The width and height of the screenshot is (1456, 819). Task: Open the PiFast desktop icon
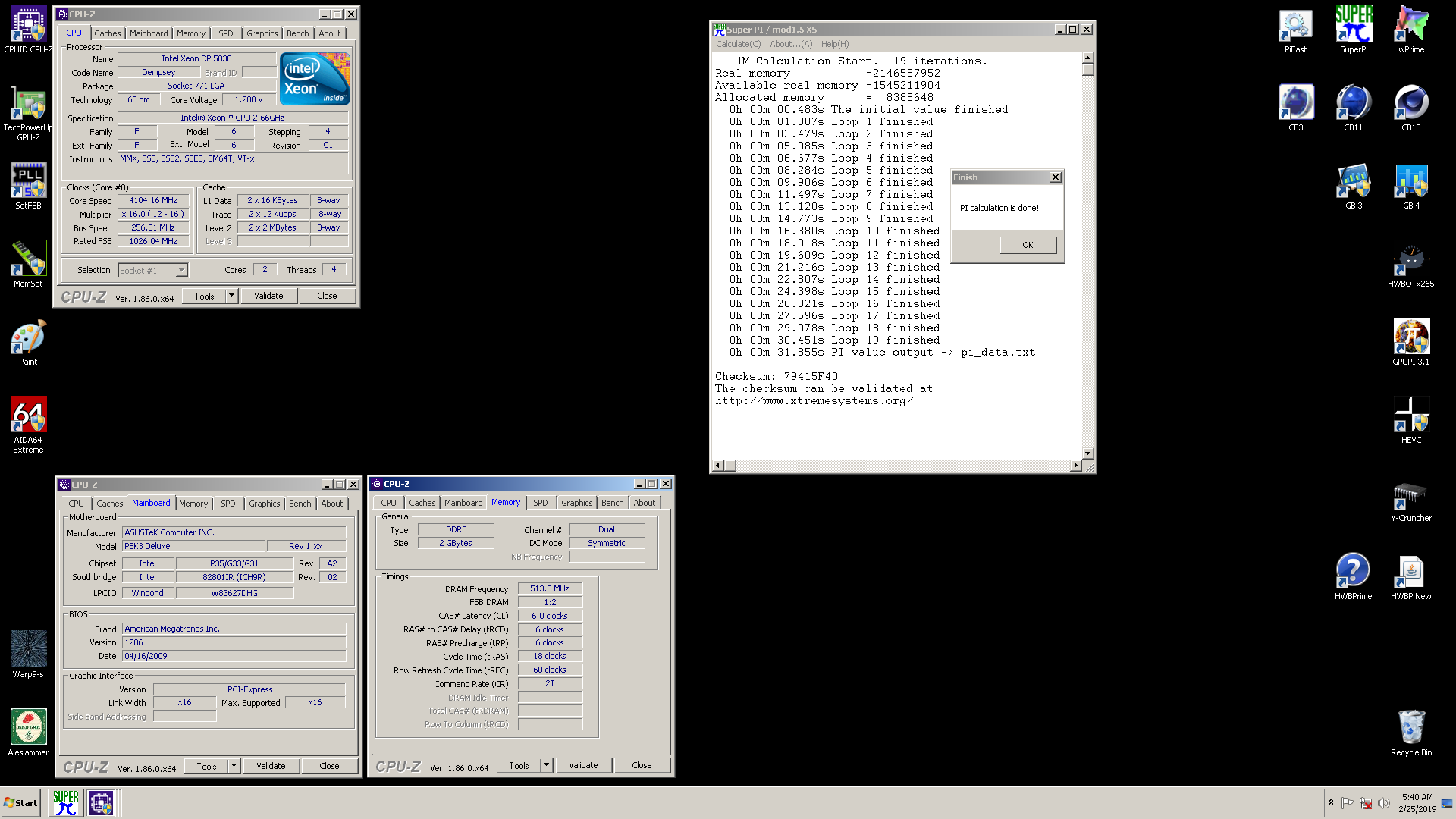coord(1295,30)
